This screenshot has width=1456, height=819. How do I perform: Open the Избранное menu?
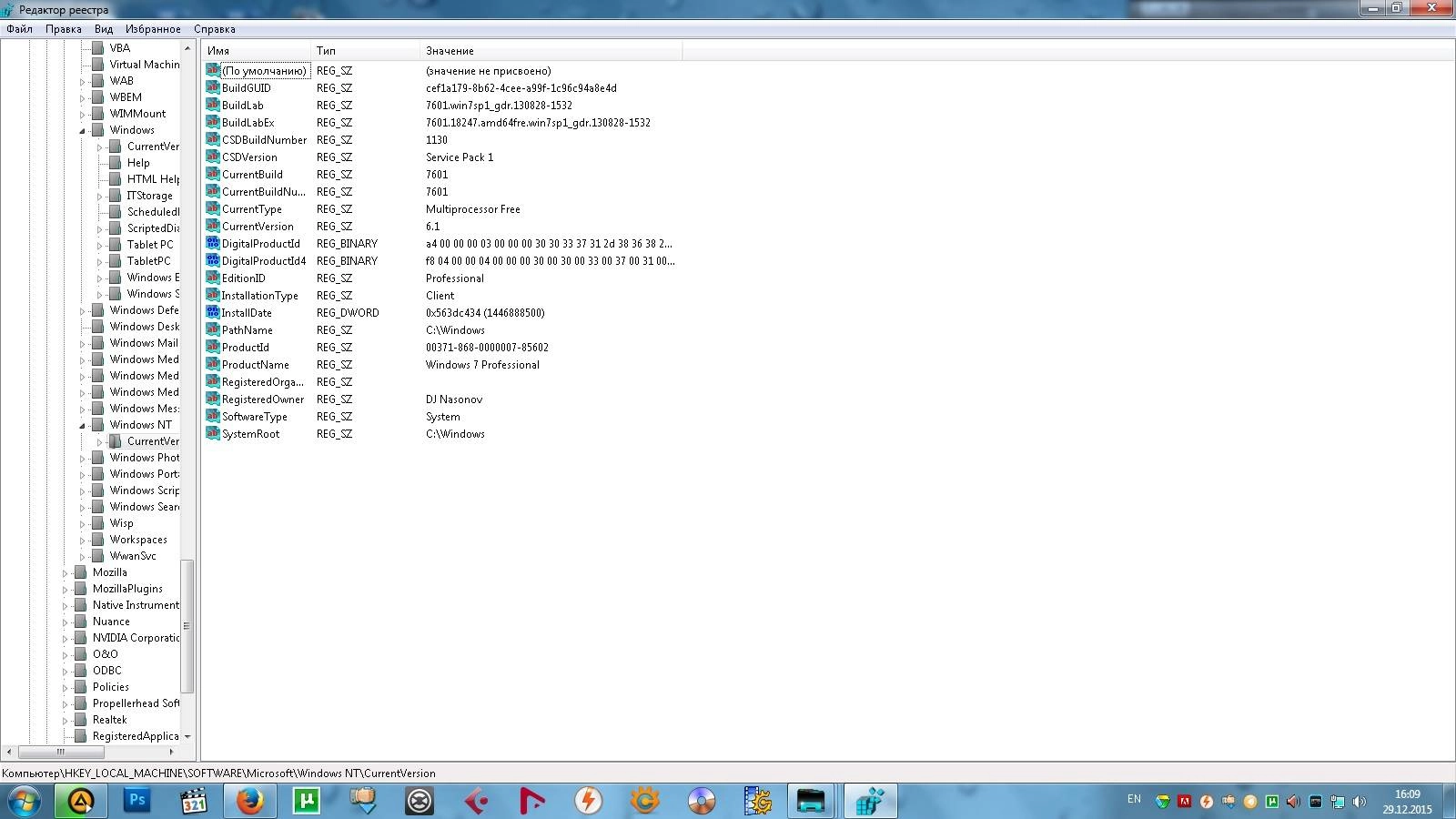[x=153, y=29]
